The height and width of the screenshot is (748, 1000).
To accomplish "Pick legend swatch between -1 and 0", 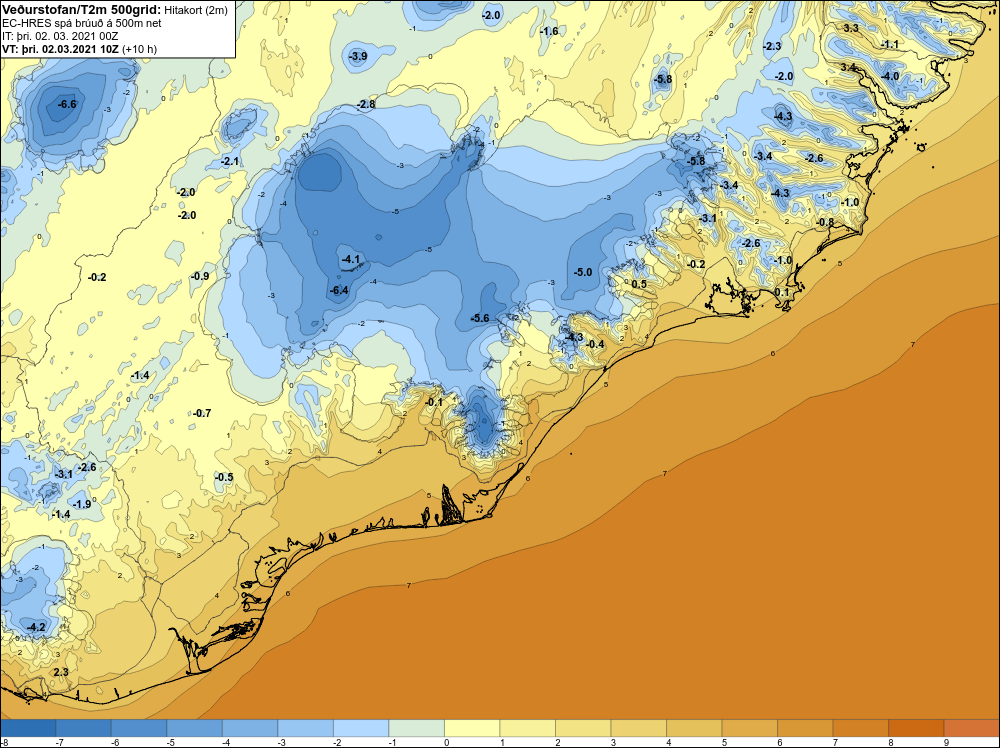I will (416, 728).
